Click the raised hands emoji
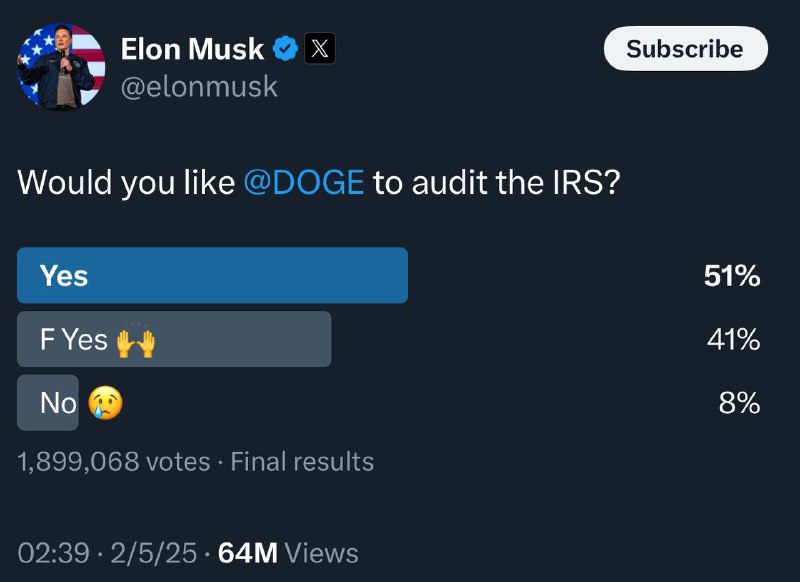This screenshot has width=800, height=582. click(136, 341)
